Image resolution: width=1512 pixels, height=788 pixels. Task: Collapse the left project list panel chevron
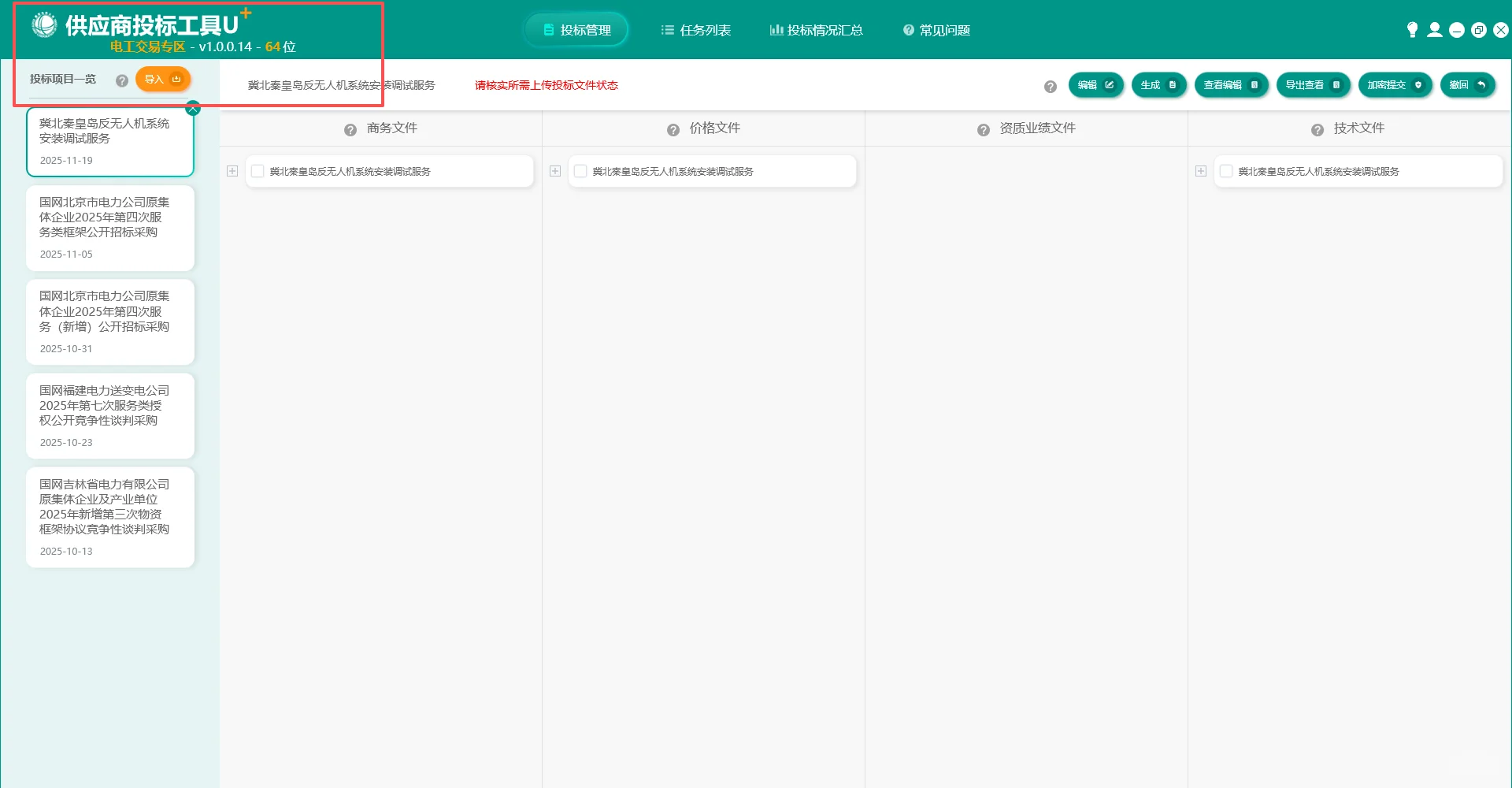click(192, 109)
